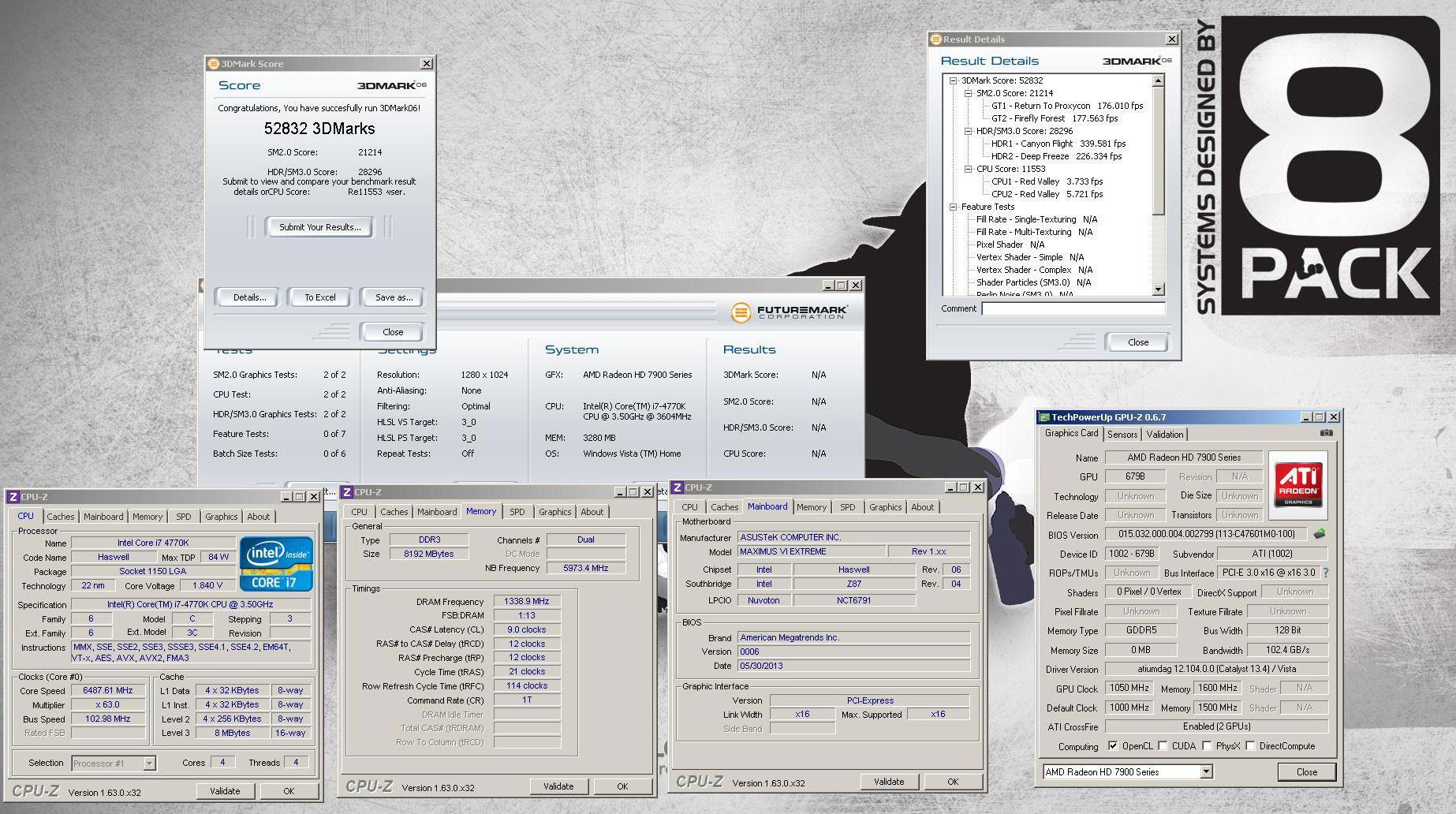Click the Intel Core i7 logo badge
This screenshot has height=814, width=1456.
(276, 564)
